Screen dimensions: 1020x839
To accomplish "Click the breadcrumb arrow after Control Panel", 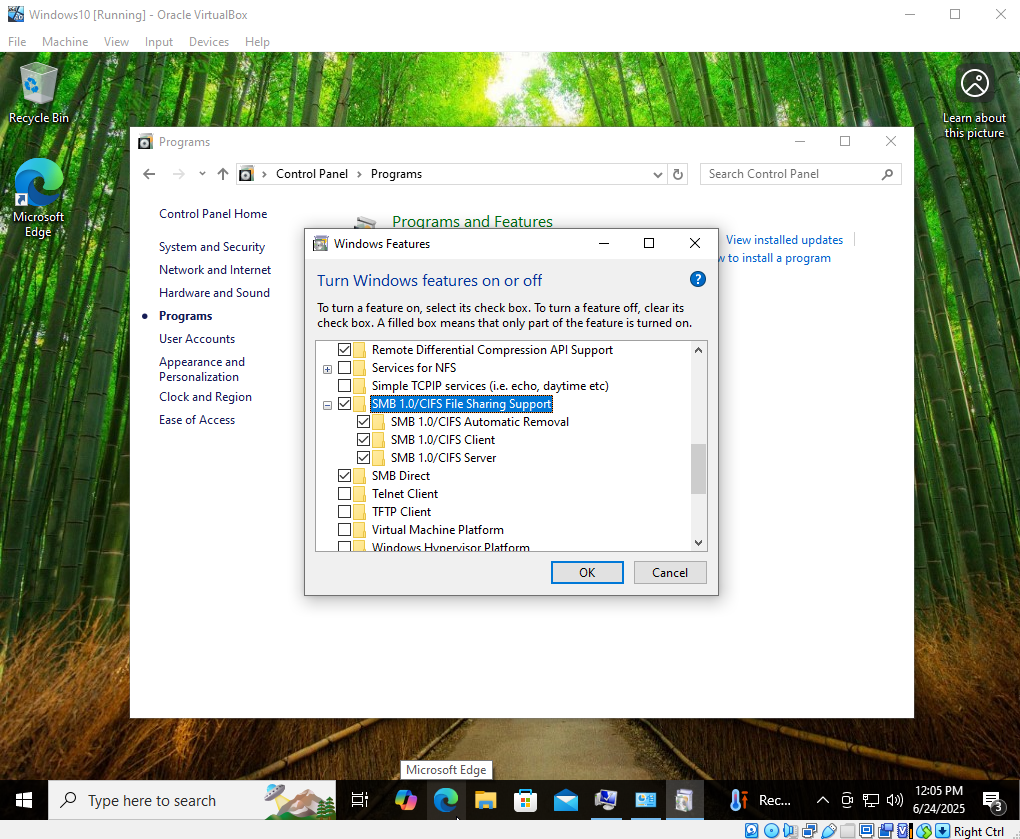I will click(x=359, y=174).
